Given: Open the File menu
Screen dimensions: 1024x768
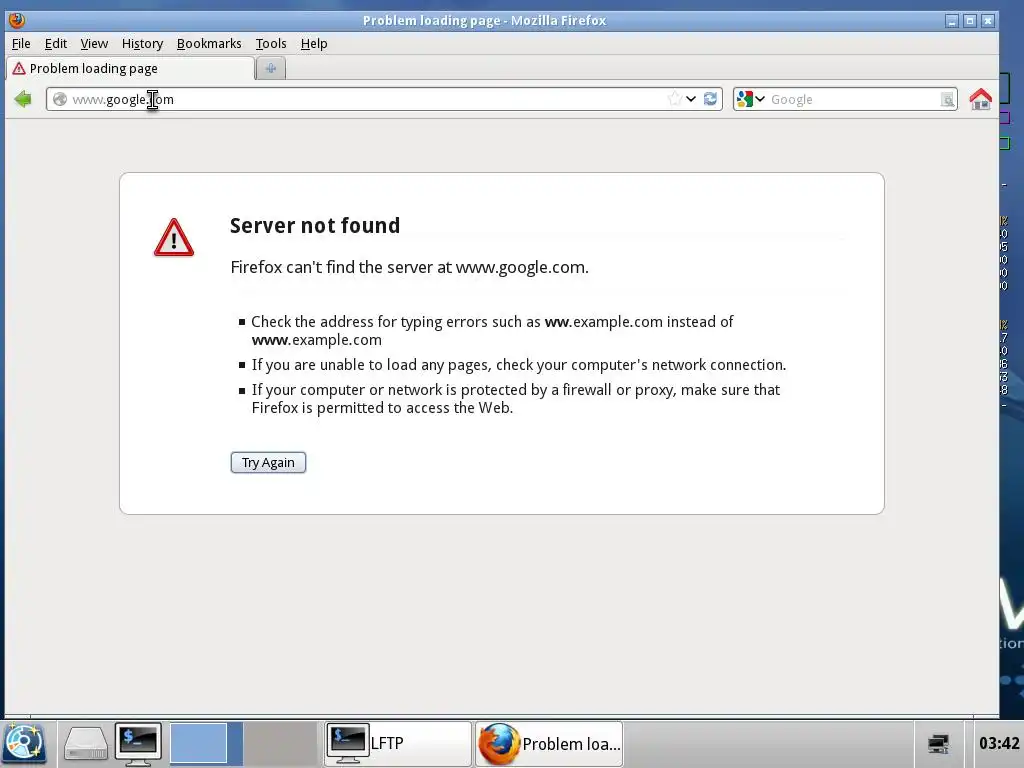Looking at the screenshot, I should [x=21, y=44].
